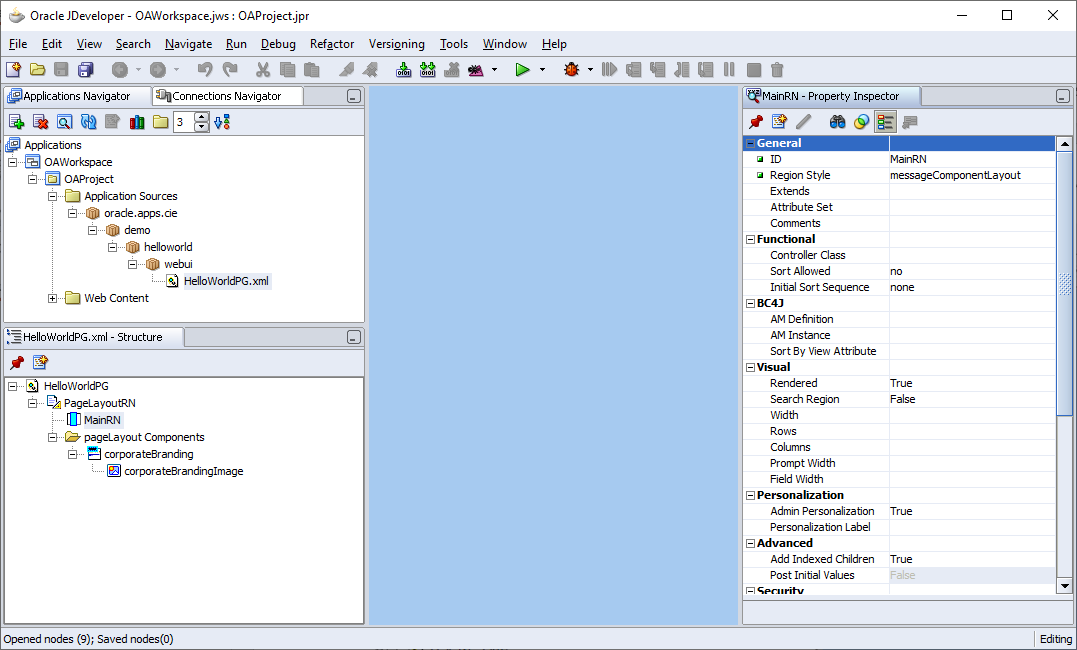Select the corporateBranding node in Structure

[x=148, y=454]
